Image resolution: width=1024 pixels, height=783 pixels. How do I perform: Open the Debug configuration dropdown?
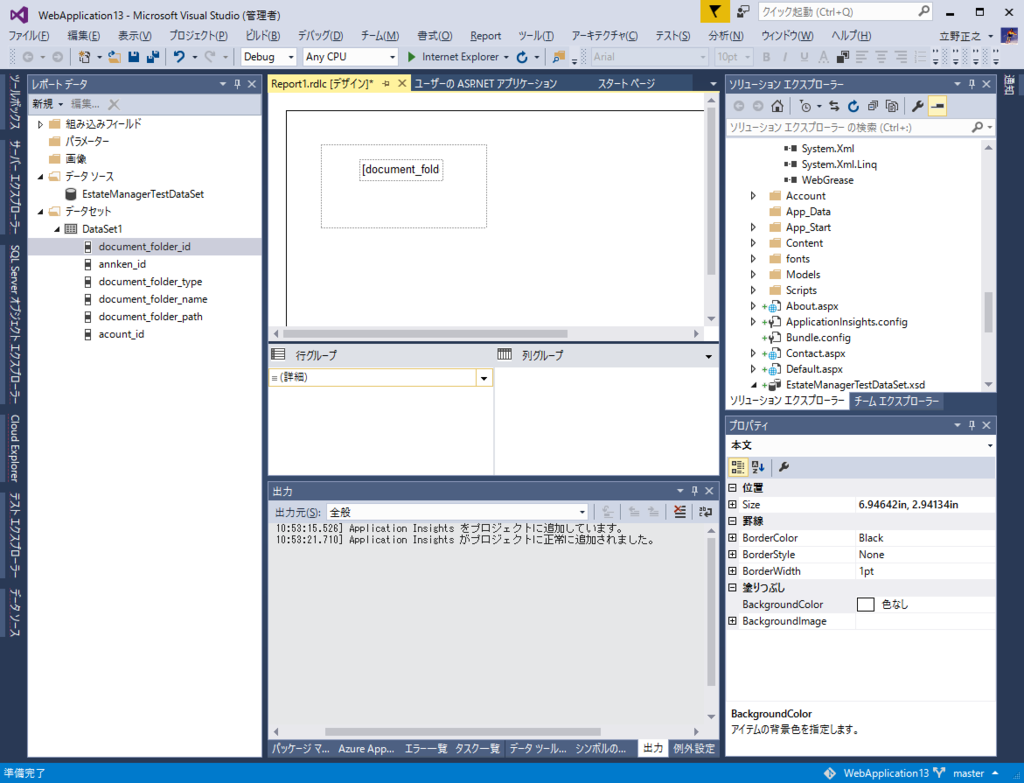[x=291, y=57]
